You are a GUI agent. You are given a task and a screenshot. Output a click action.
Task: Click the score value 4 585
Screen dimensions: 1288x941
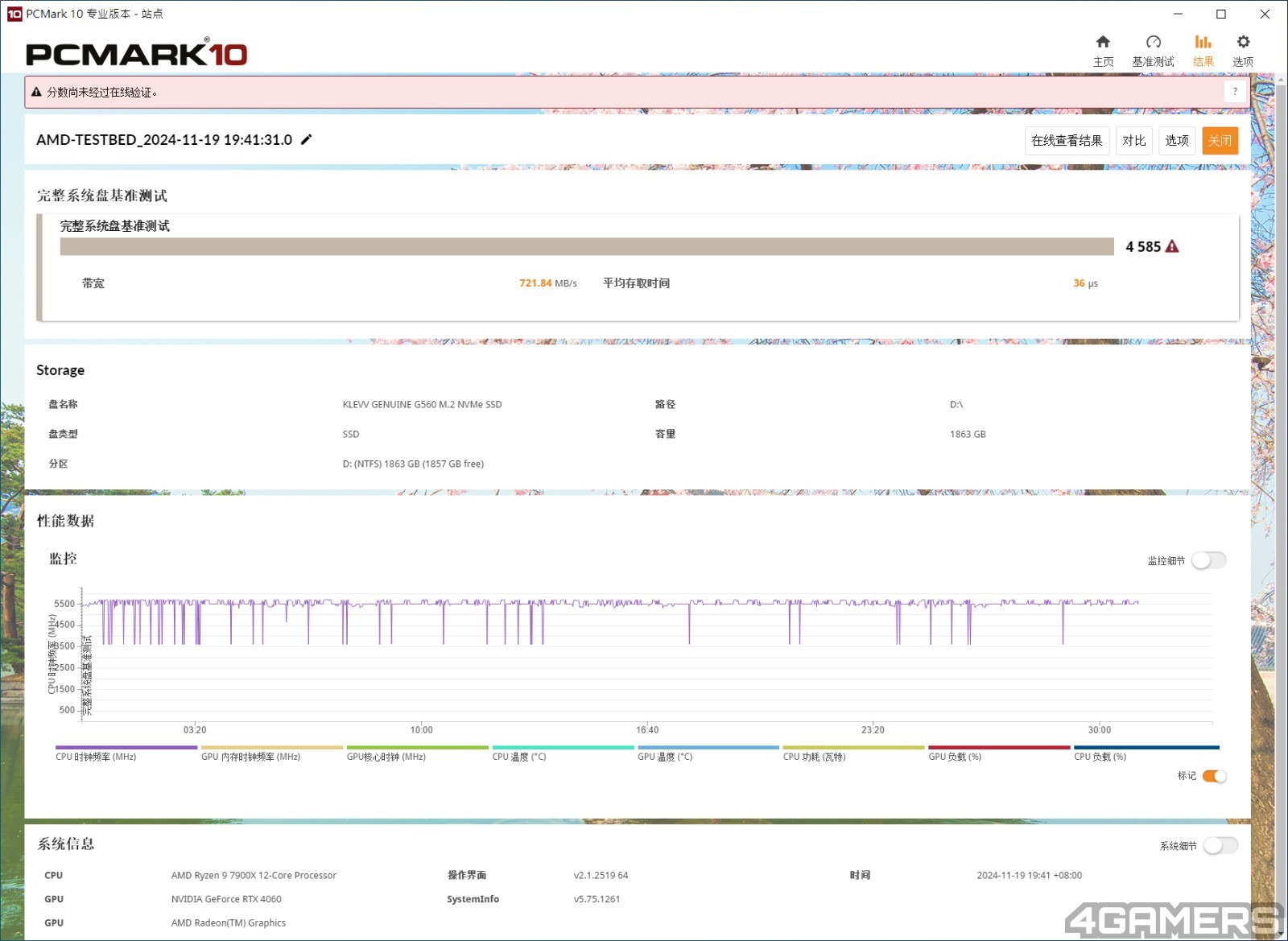(x=1143, y=246)
